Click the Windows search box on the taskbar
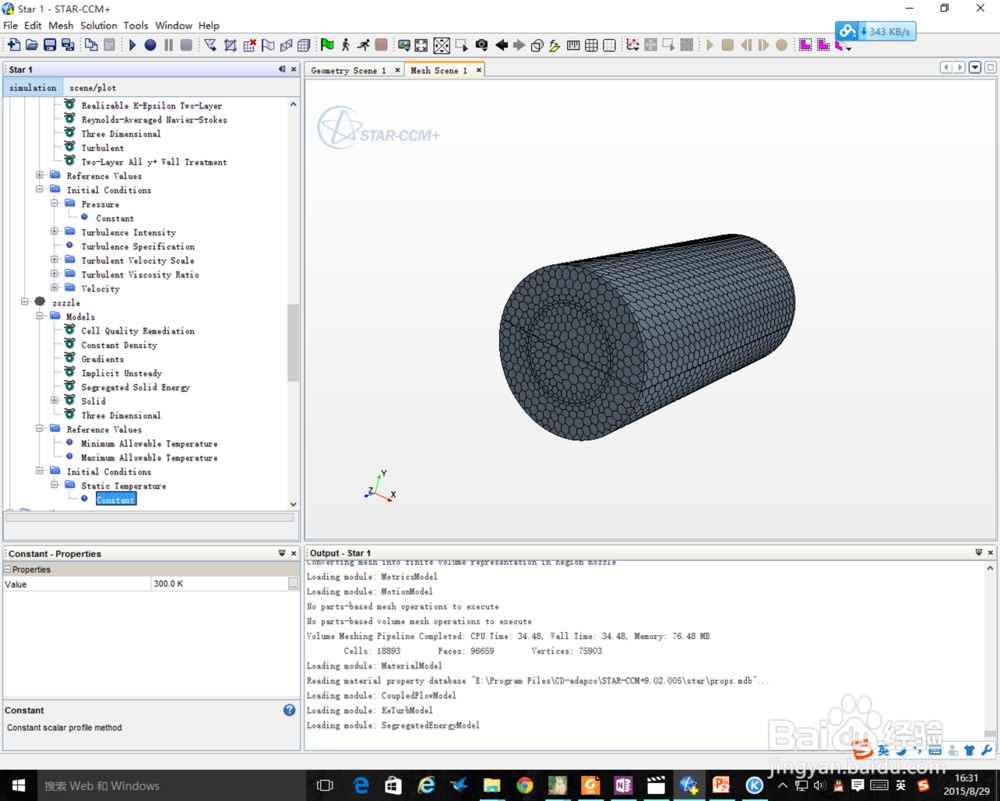Viewport: 1000px width, 801px height. (172, 785)
